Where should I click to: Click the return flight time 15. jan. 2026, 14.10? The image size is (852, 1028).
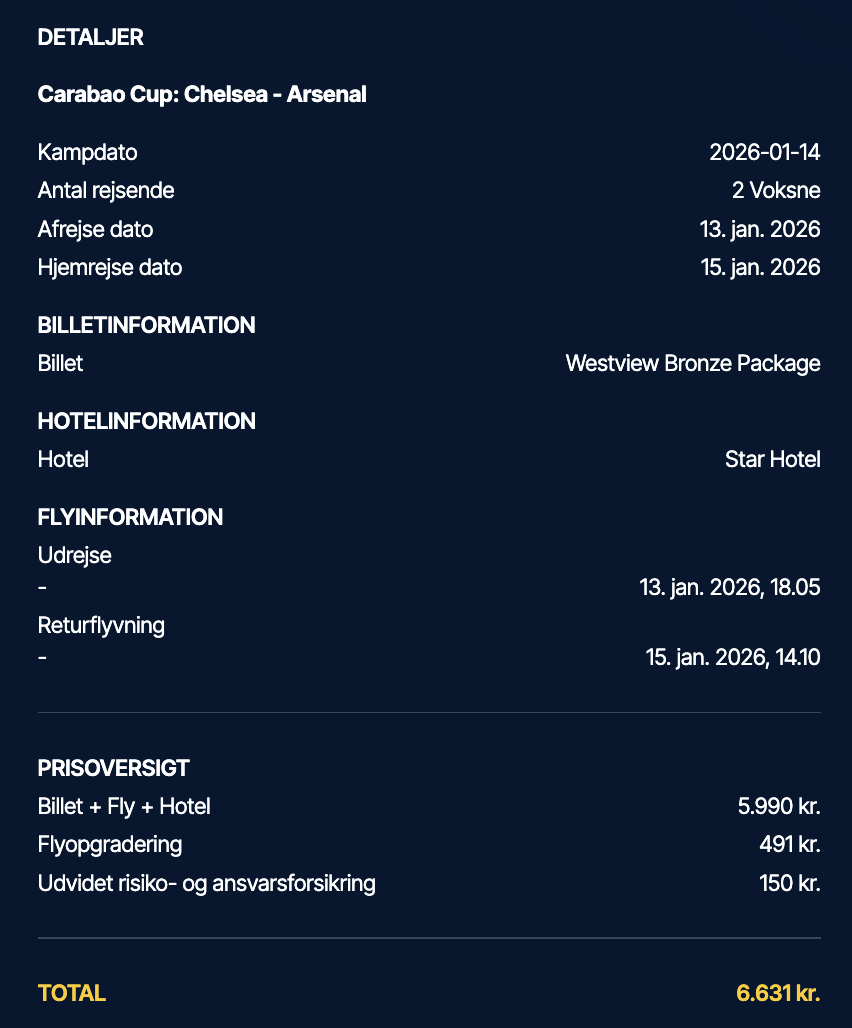click(733, 657)
